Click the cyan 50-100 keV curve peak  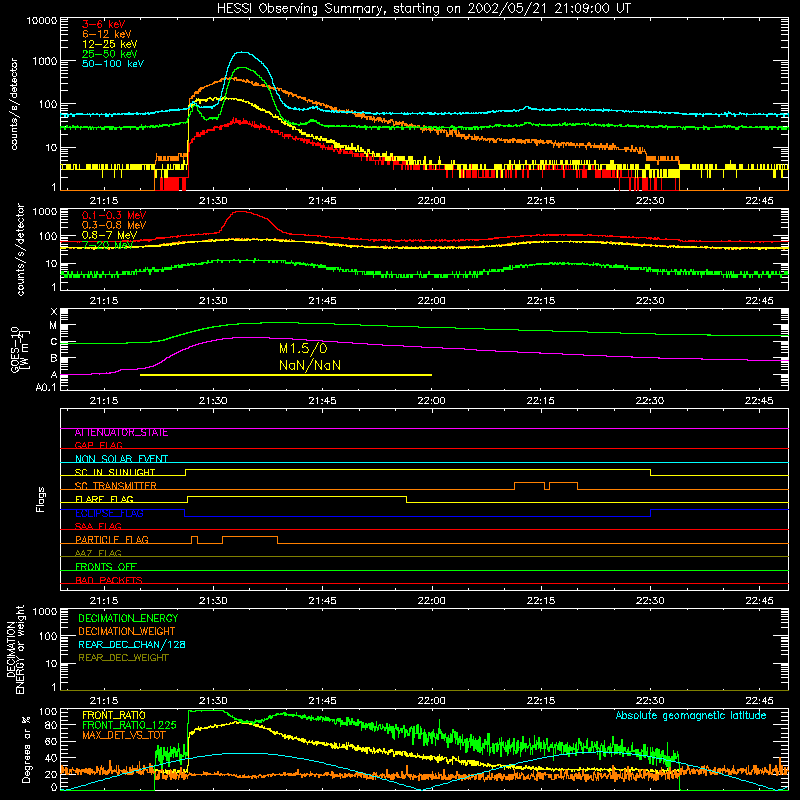coord(243,52)
